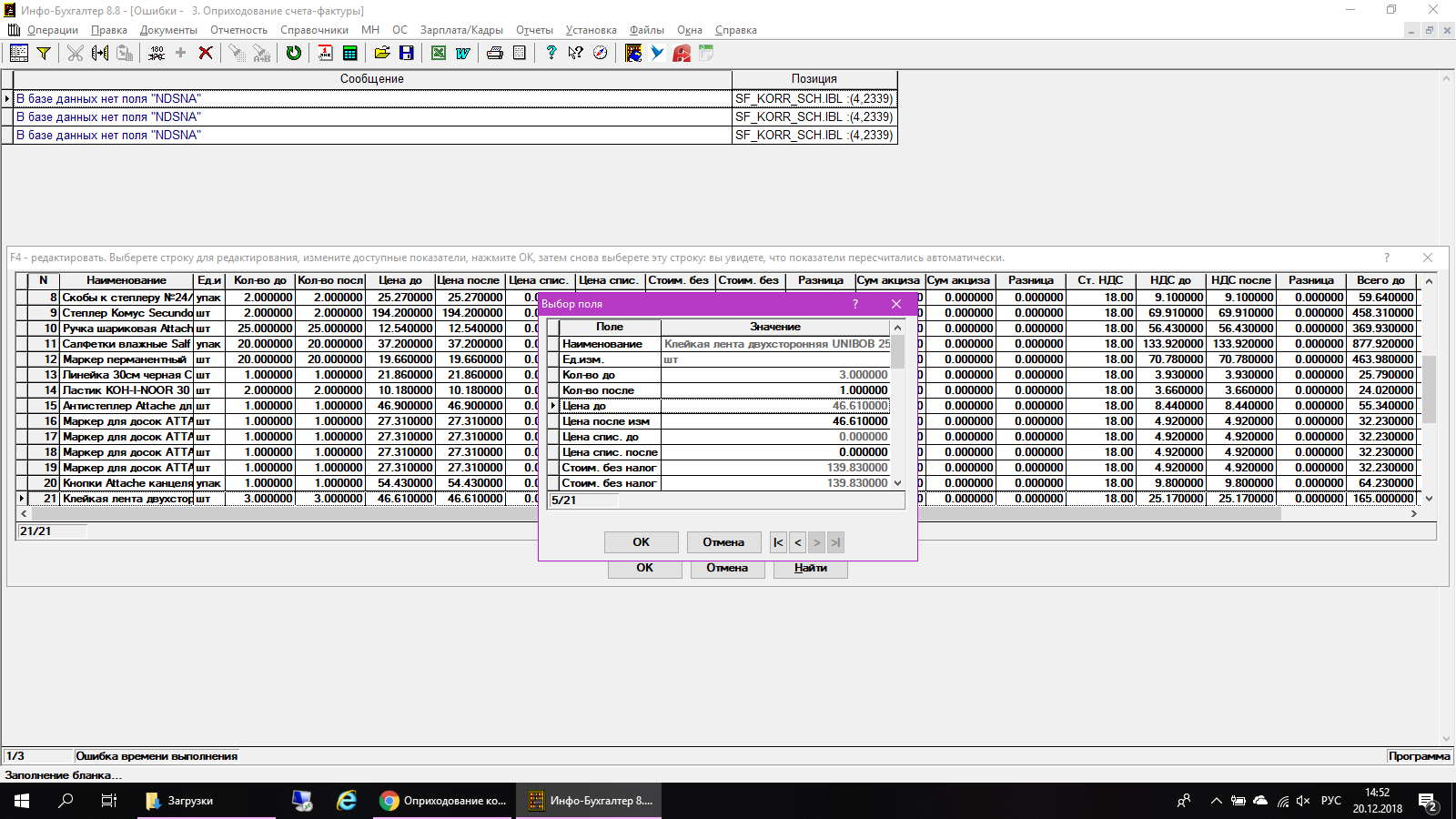
Task: Go to first record in Выбор поля
Action: point(778,542)
